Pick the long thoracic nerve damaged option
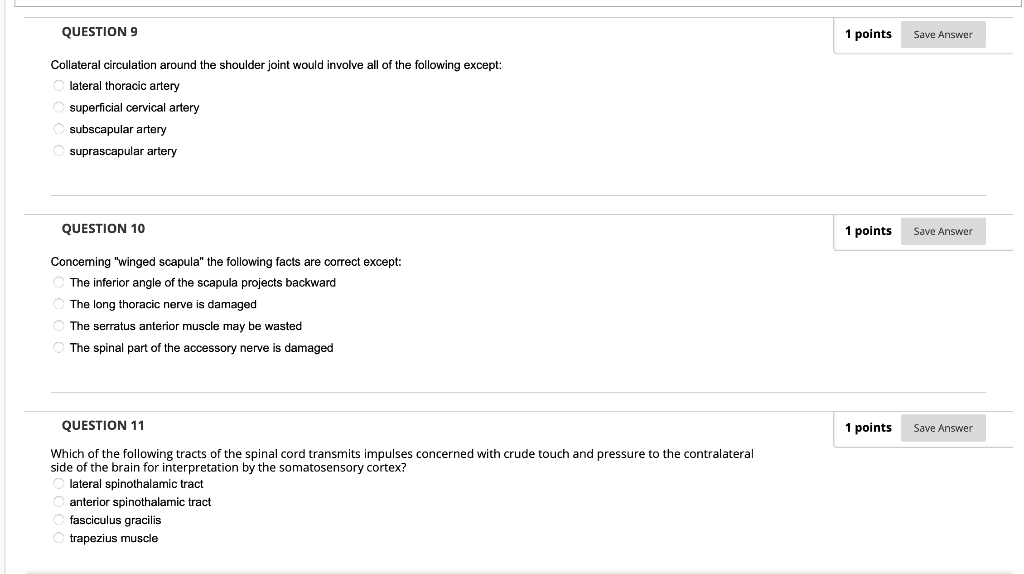The height and width of the screenshot is (574, 1024). (x=59, y=304)
